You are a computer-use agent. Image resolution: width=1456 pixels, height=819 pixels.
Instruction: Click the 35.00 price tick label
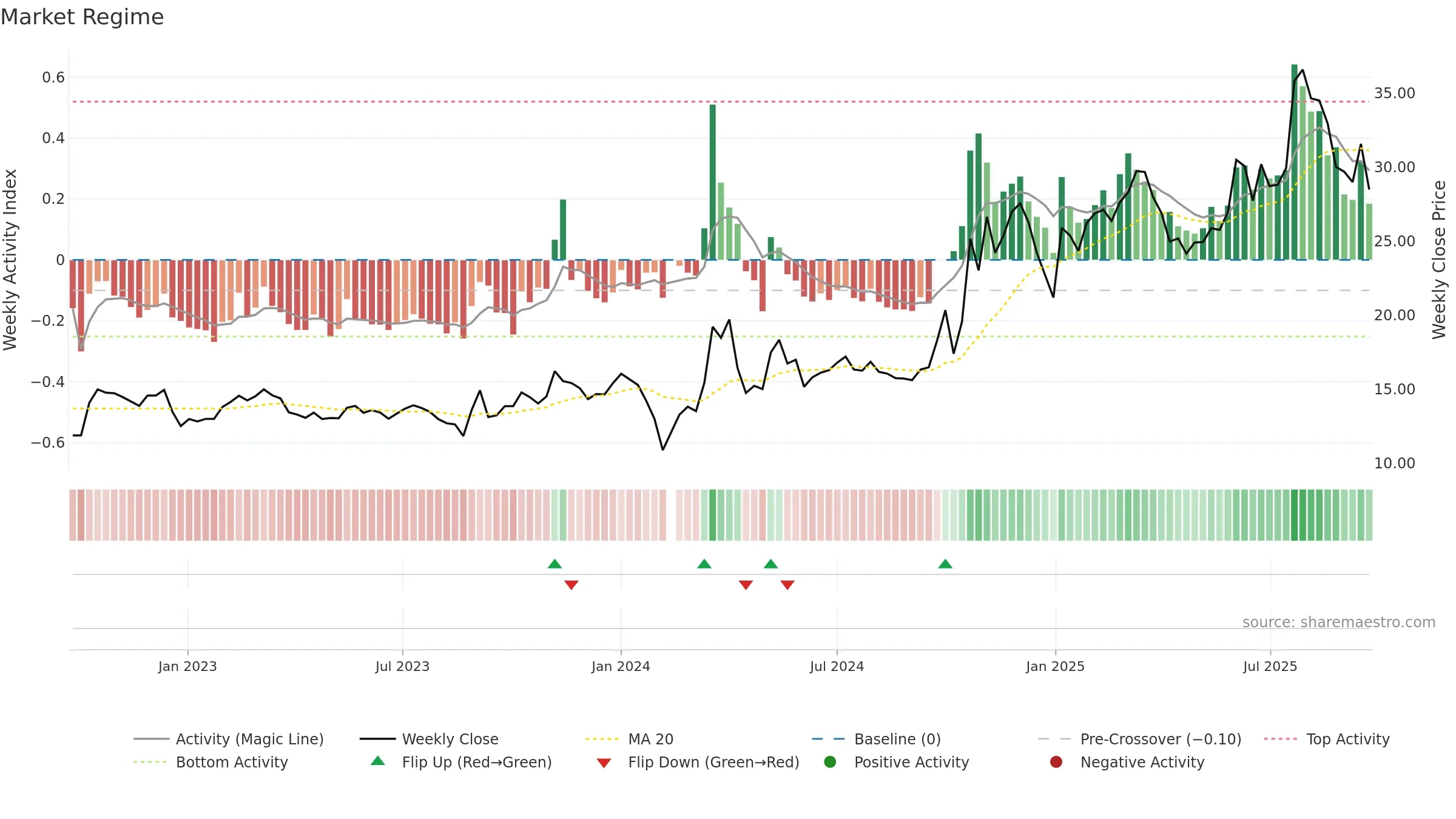1394,93
